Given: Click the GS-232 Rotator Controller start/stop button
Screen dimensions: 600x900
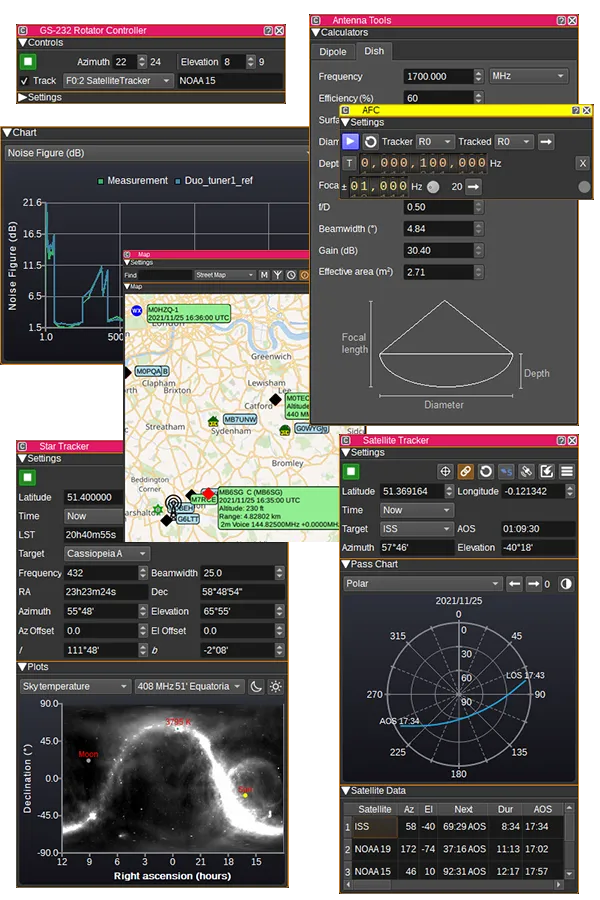Looking at the screenshot, I should [x=28, y=61].
